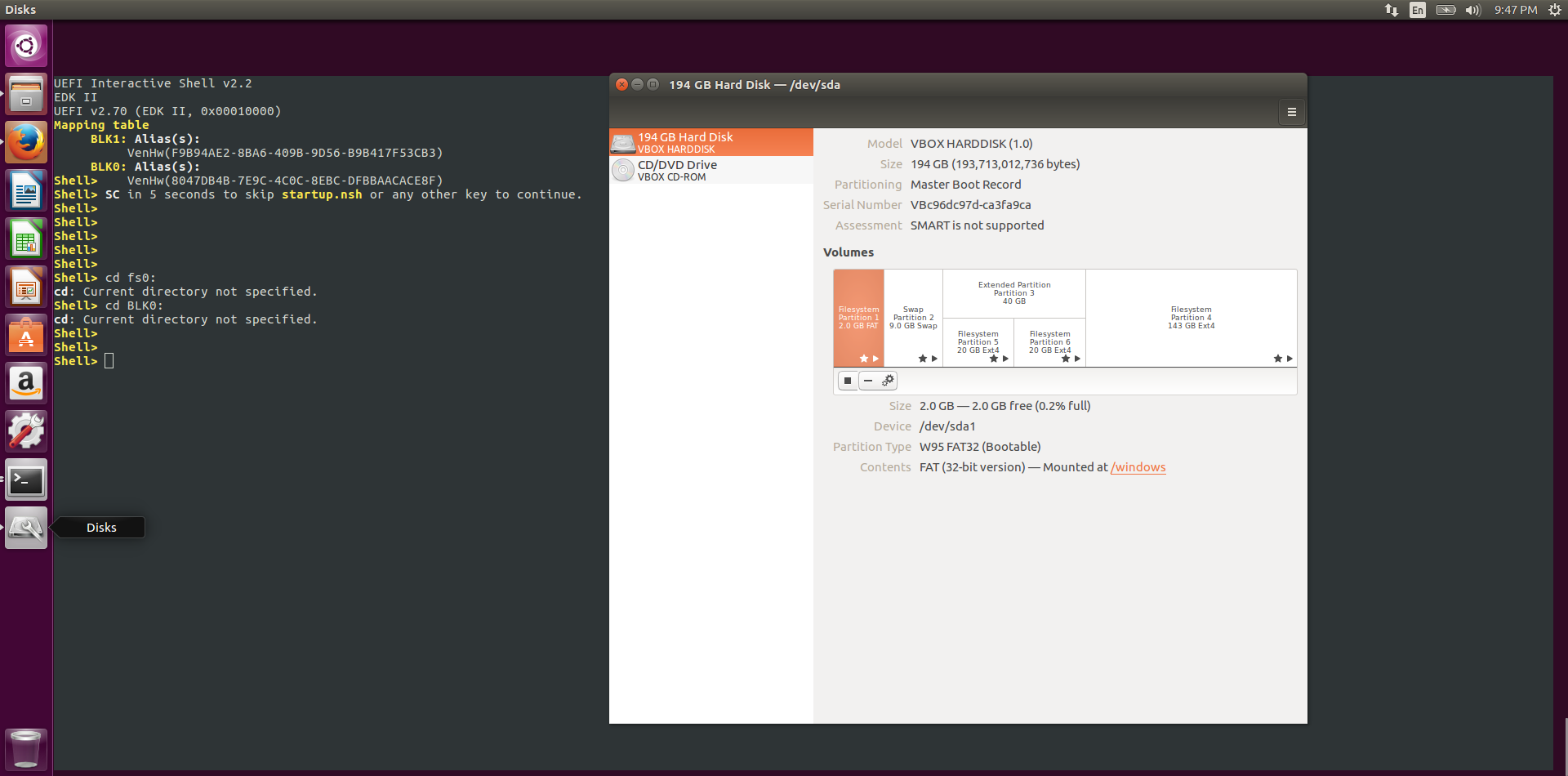The height and width of the screenshot is (776, 1568).
Task: Open the Disks hamburger menu
Action: click(1292, 113)
